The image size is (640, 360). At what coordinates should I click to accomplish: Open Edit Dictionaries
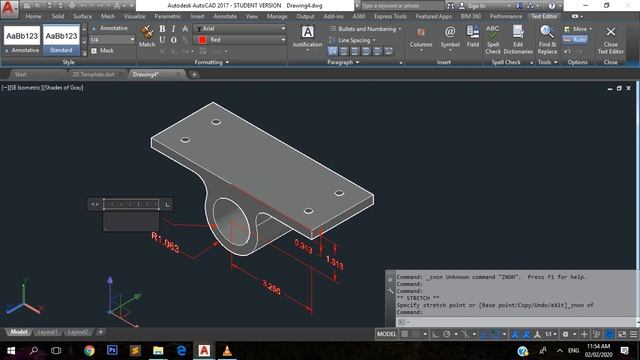click(518, 40)
